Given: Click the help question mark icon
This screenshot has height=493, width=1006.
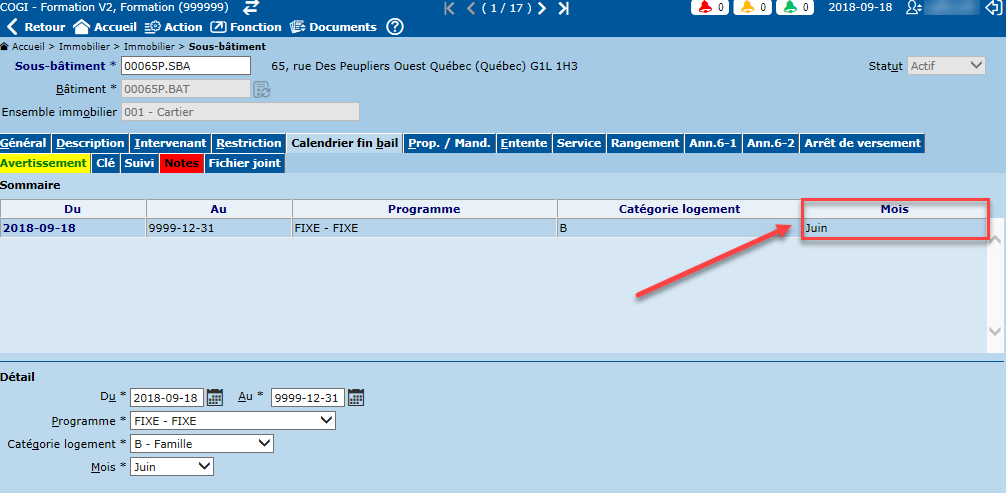Looking at the screenshot, I should (x=395, y=27).
